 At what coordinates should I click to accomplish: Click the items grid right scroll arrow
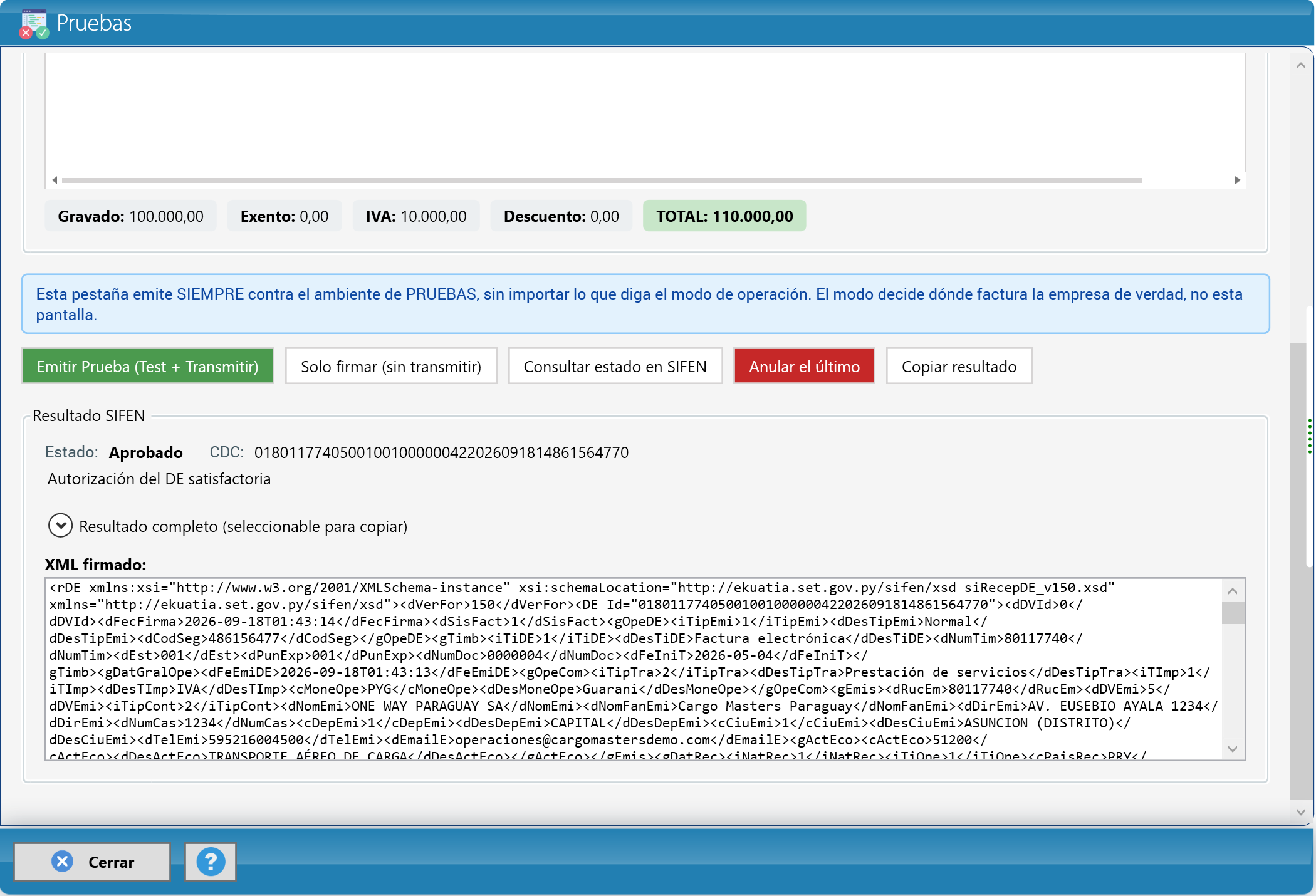[x=1238, y=180]
